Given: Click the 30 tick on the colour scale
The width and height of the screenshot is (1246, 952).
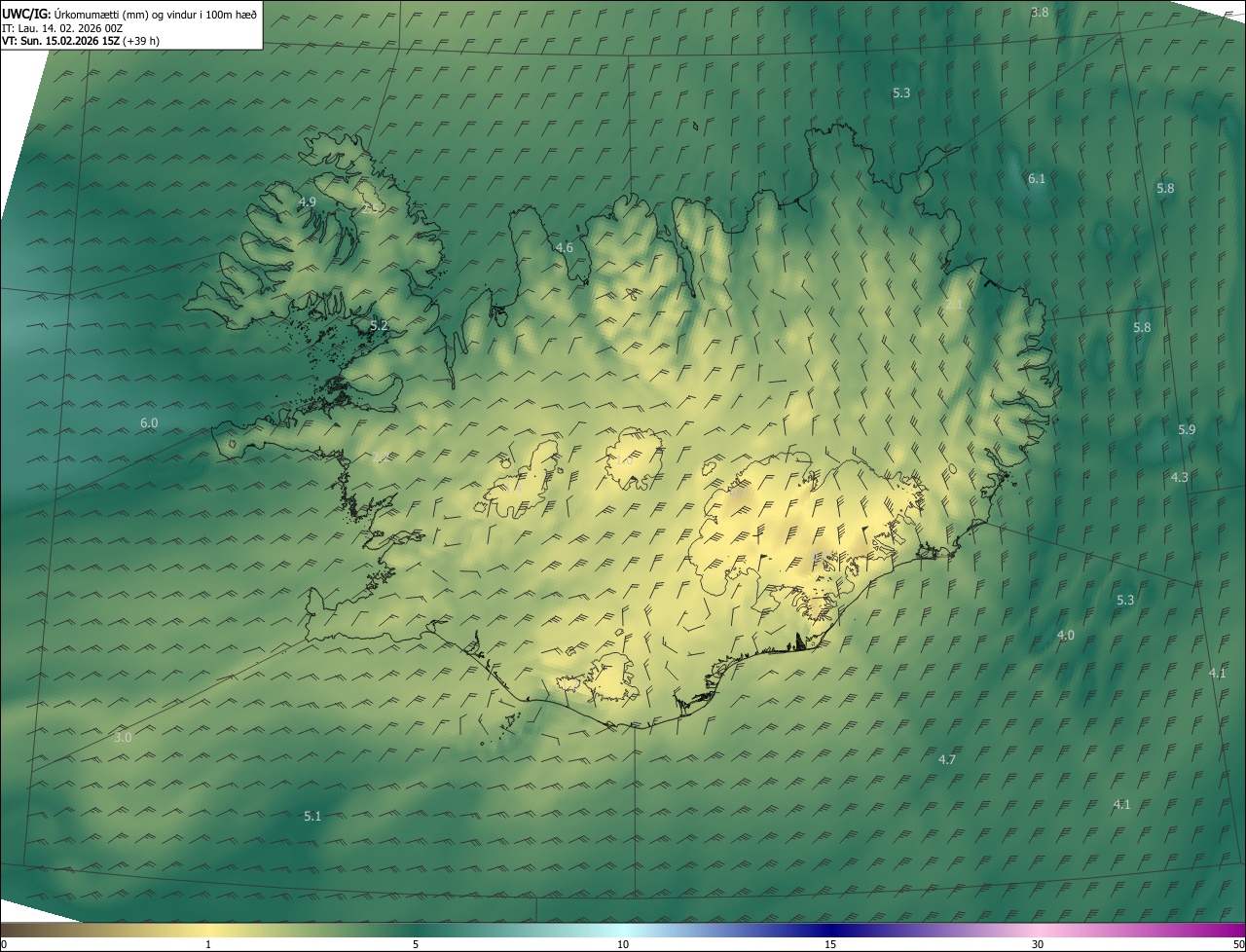Looking at the screenshot, I should pos(1038,944).
